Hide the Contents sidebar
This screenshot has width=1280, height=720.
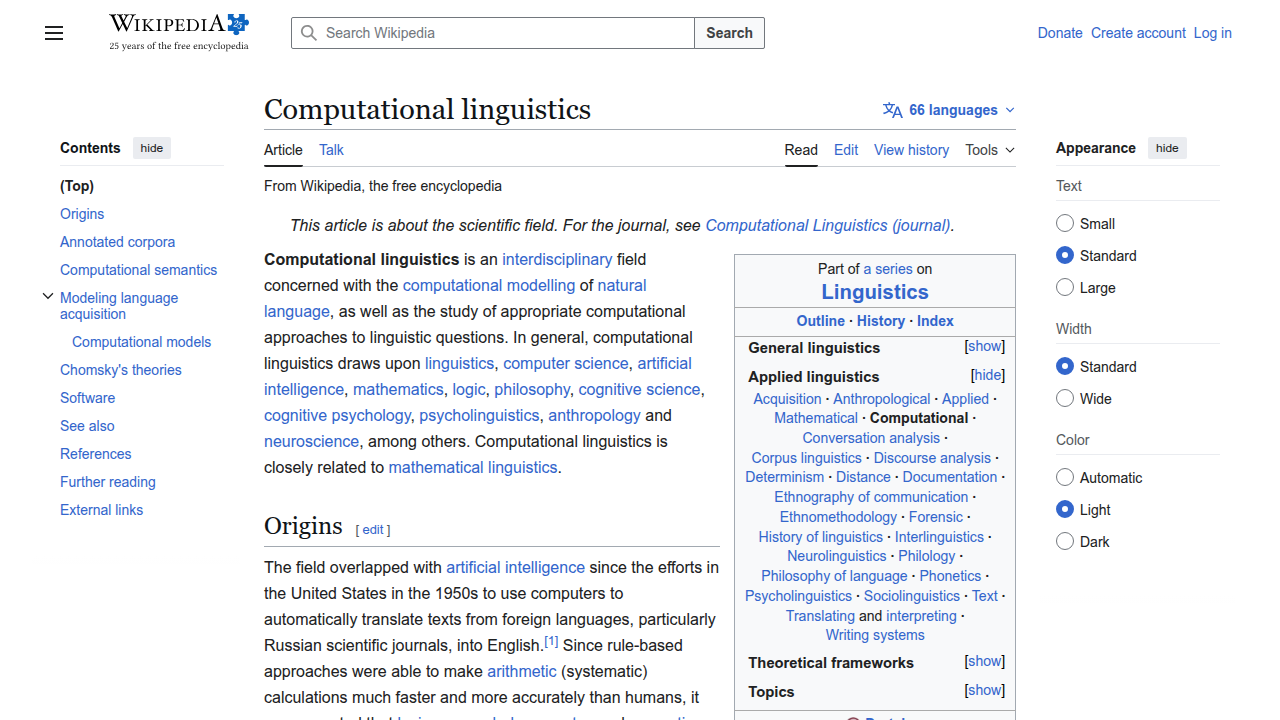(152, 148)
